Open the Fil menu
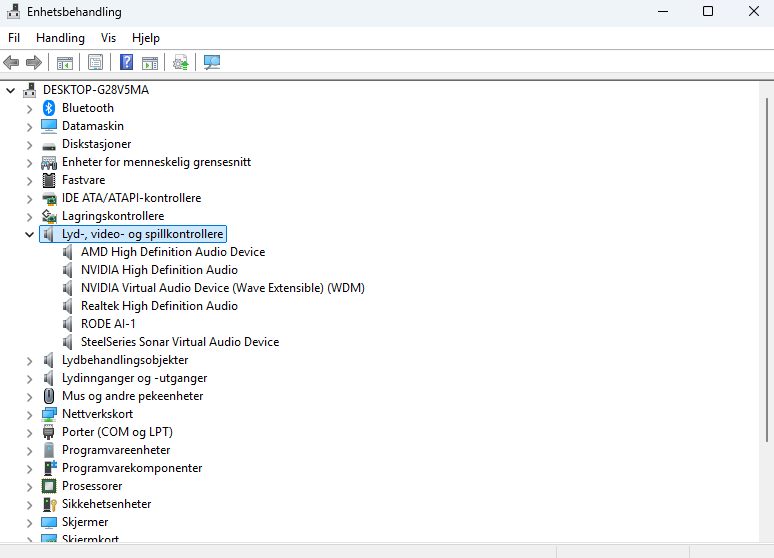 (14, 38)
